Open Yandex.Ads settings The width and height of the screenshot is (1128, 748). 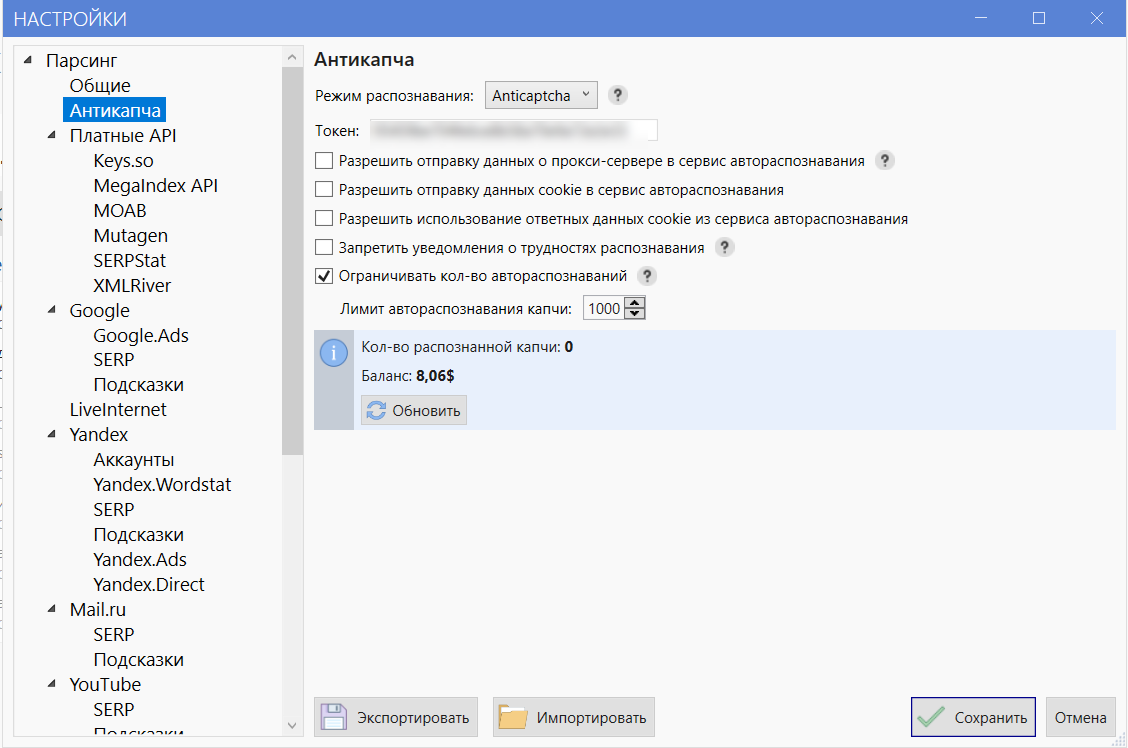click(140, 560)
